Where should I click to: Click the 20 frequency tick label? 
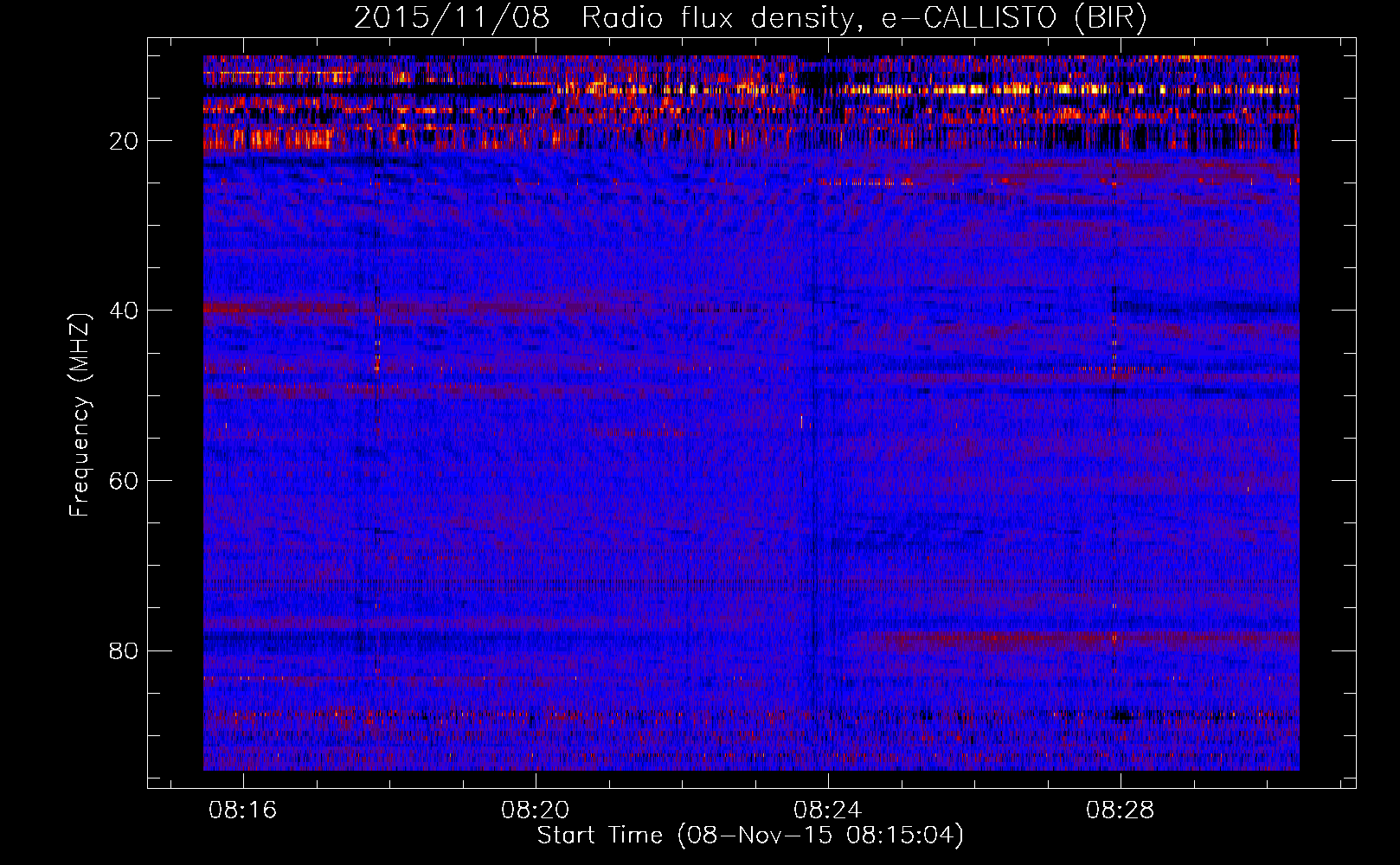pyautogui.click(x=124, y=141)
